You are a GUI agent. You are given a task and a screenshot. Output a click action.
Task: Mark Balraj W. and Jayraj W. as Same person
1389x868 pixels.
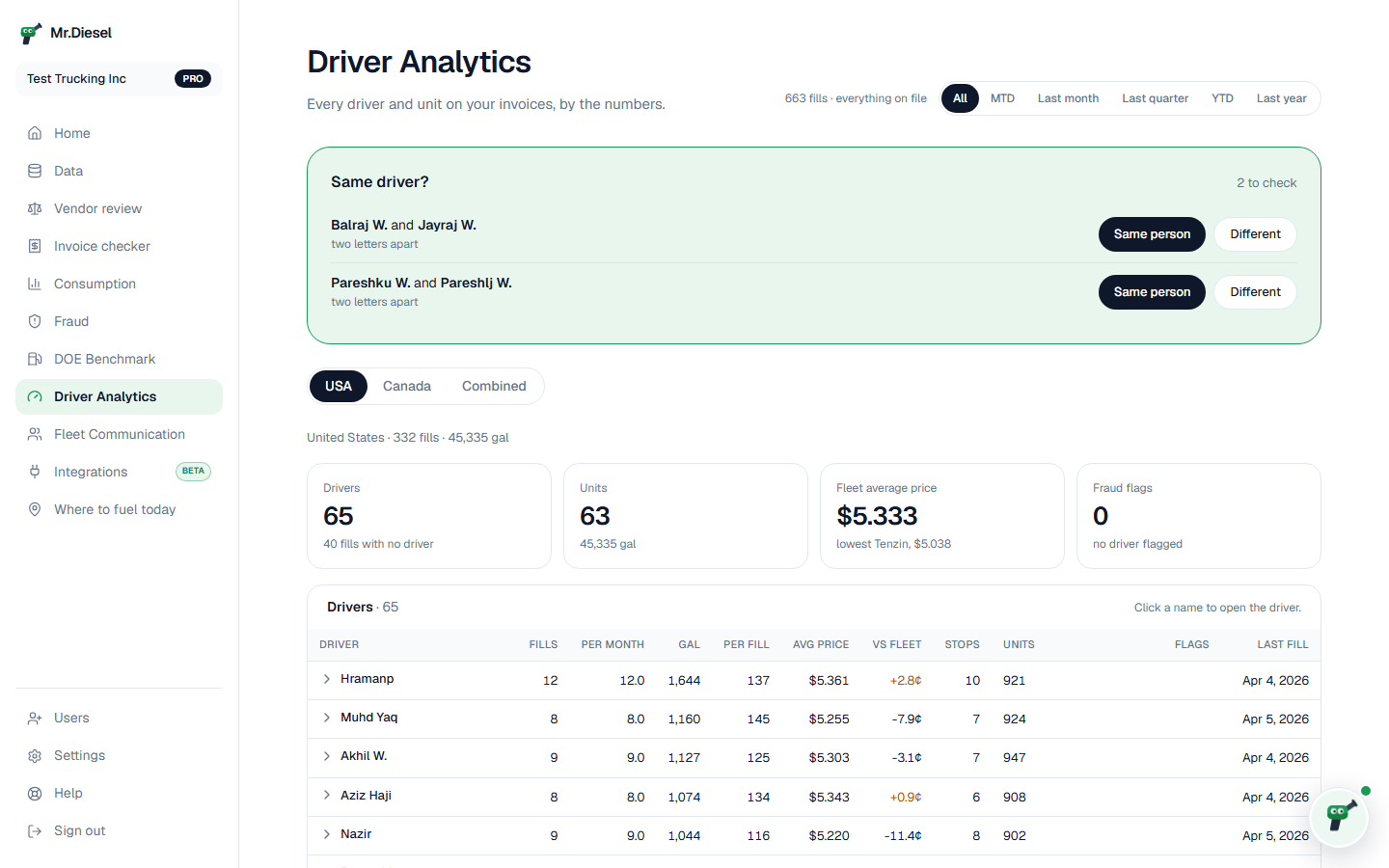[1152, 234]
